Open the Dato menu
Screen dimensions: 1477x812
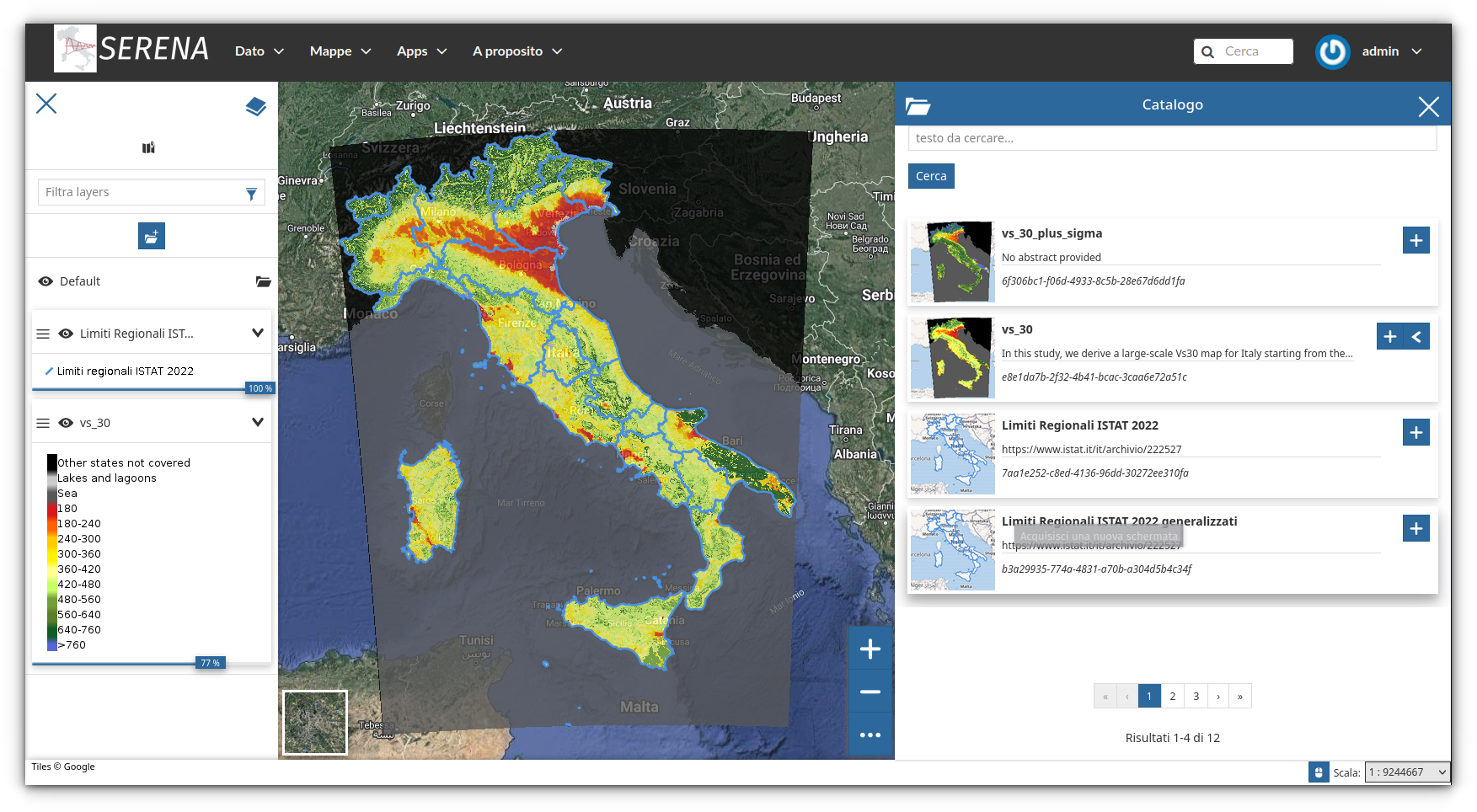click(260, 51)
